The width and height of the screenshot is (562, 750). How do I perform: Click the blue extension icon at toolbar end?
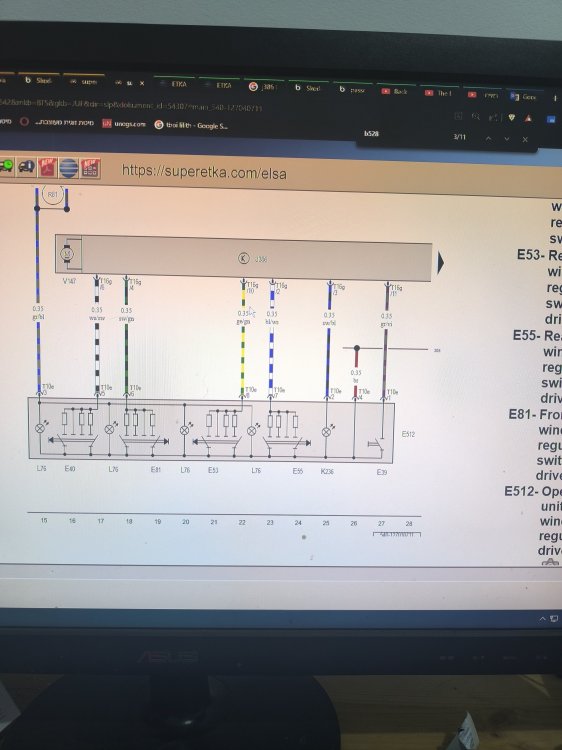click(552, 119)
